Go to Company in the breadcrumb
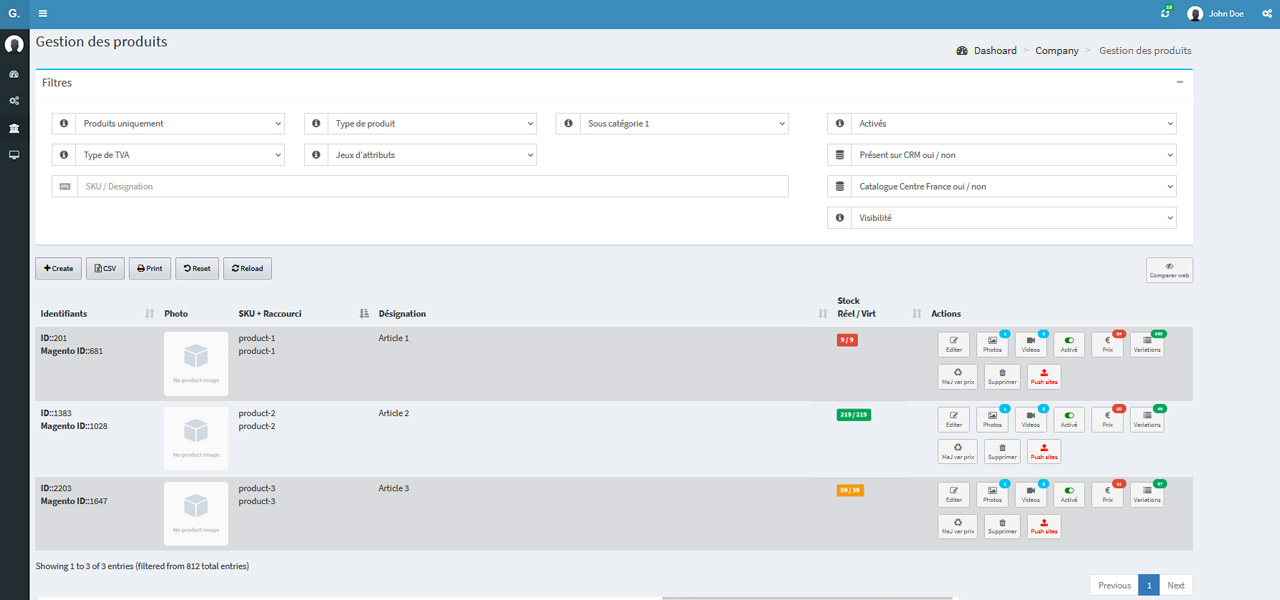The height and width of the screenshot is (600, 1280). tap(1056, 51)
